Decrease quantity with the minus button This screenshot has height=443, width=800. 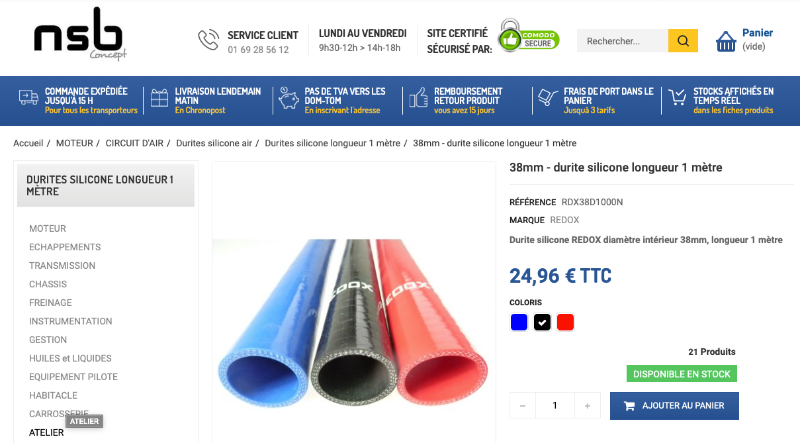point(522,406)
